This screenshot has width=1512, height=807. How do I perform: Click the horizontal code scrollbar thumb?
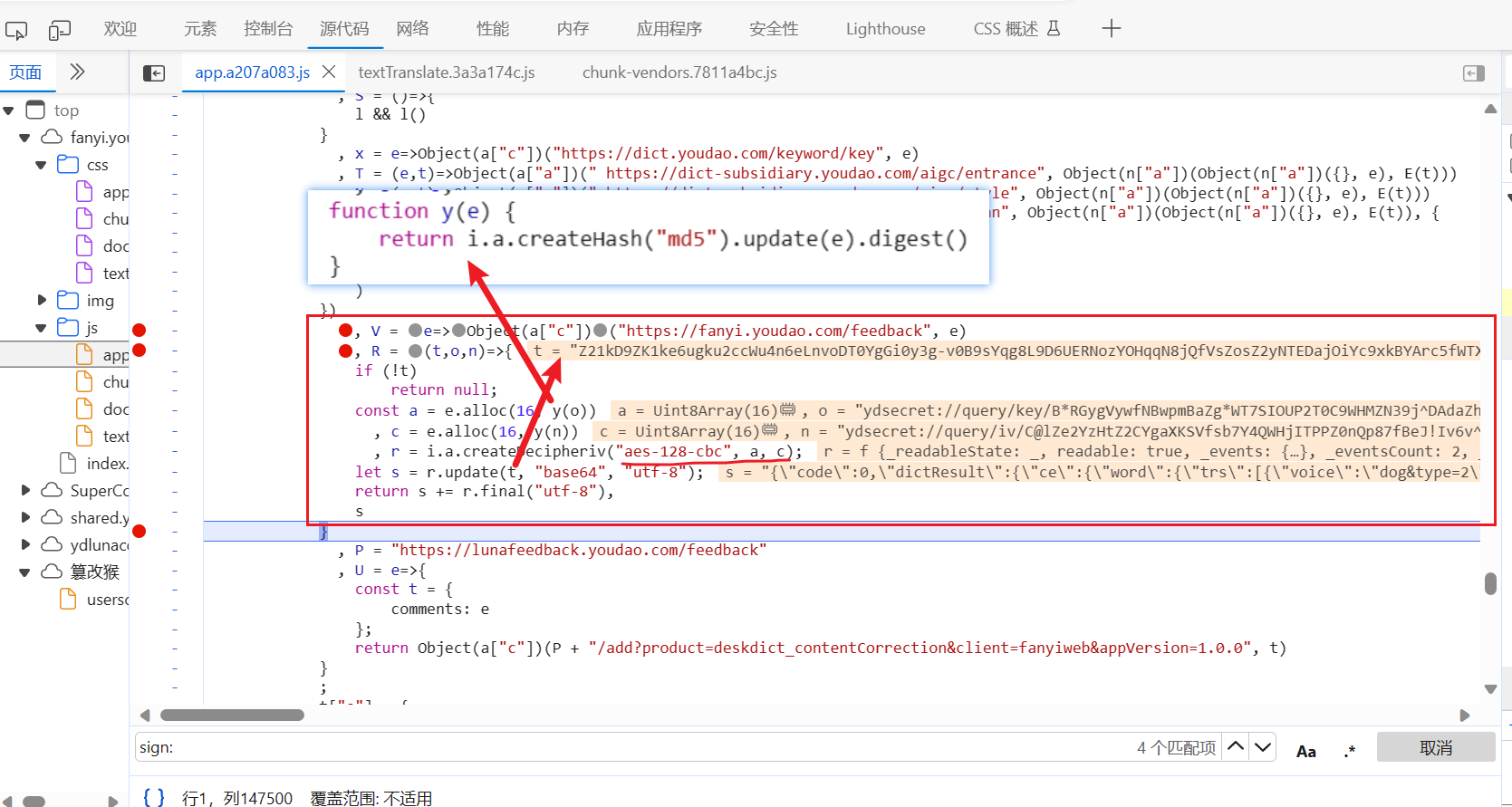coord(232,716)
